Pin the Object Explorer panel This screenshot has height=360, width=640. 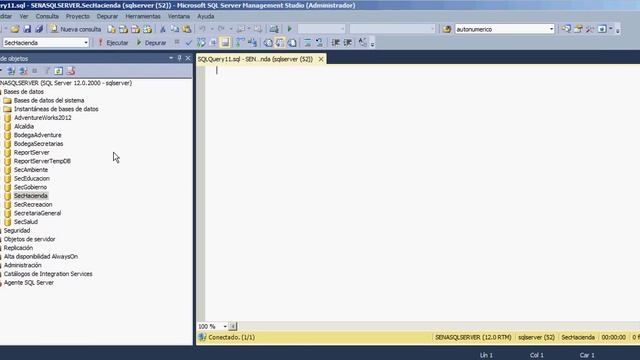coord(179,58)
